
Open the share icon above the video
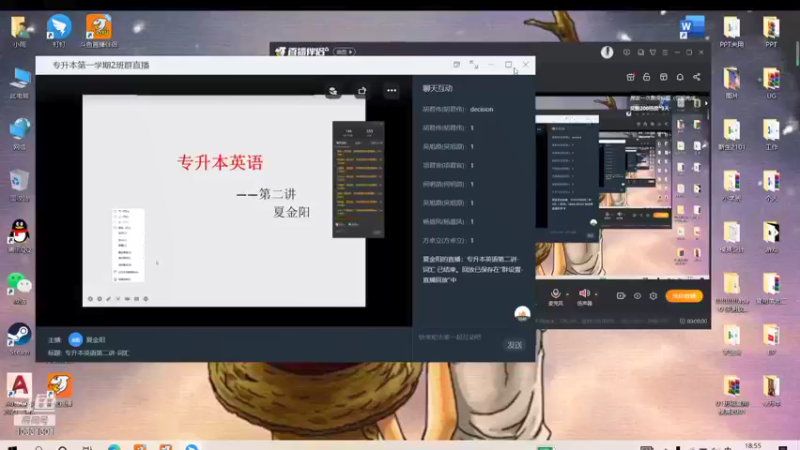(x=362, y=90)
